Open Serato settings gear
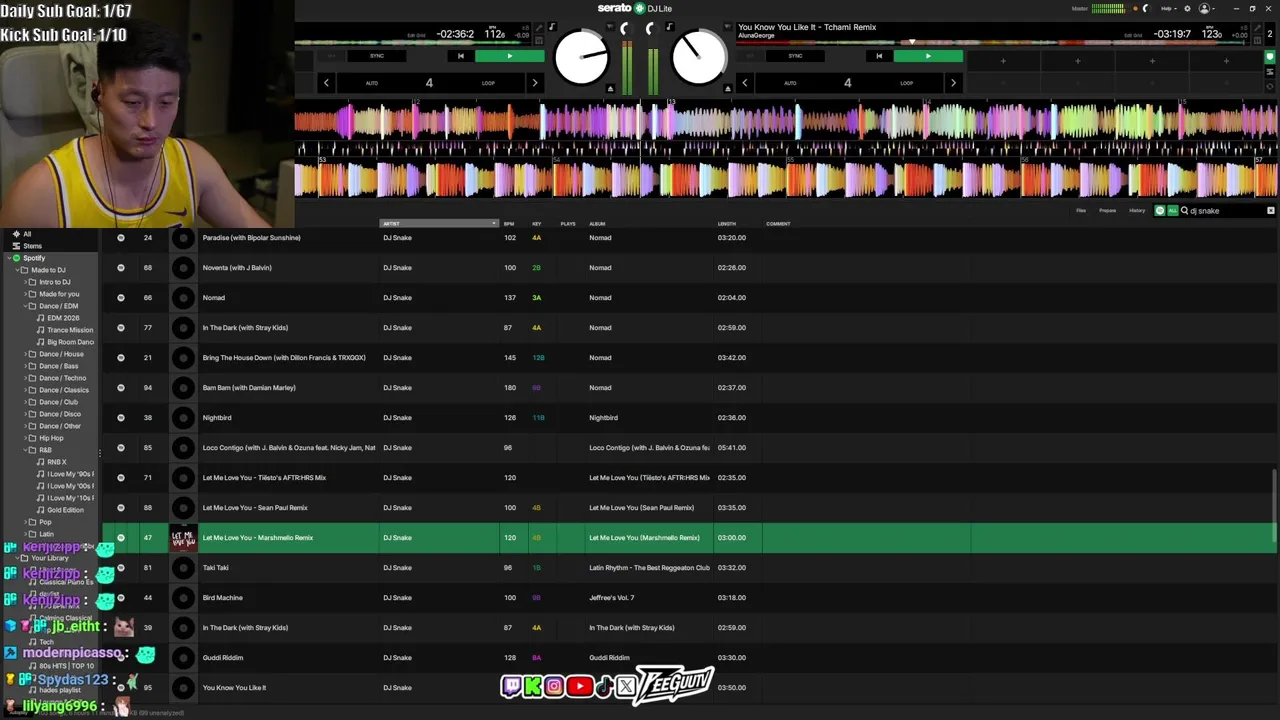Screen dimensions: 1280x720 click(x=1187, y=8)
